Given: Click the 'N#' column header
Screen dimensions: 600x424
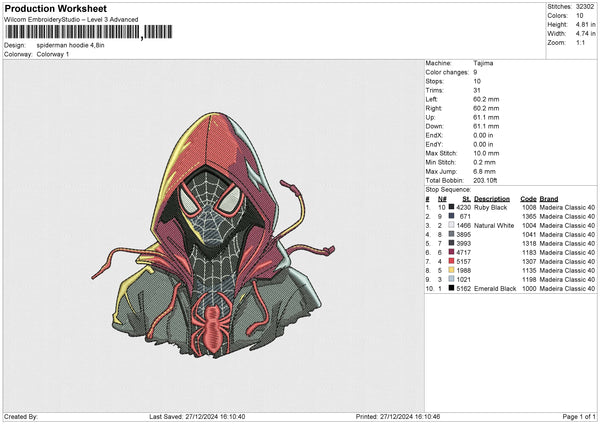Looking at the screenshot, I should [442, 199].
